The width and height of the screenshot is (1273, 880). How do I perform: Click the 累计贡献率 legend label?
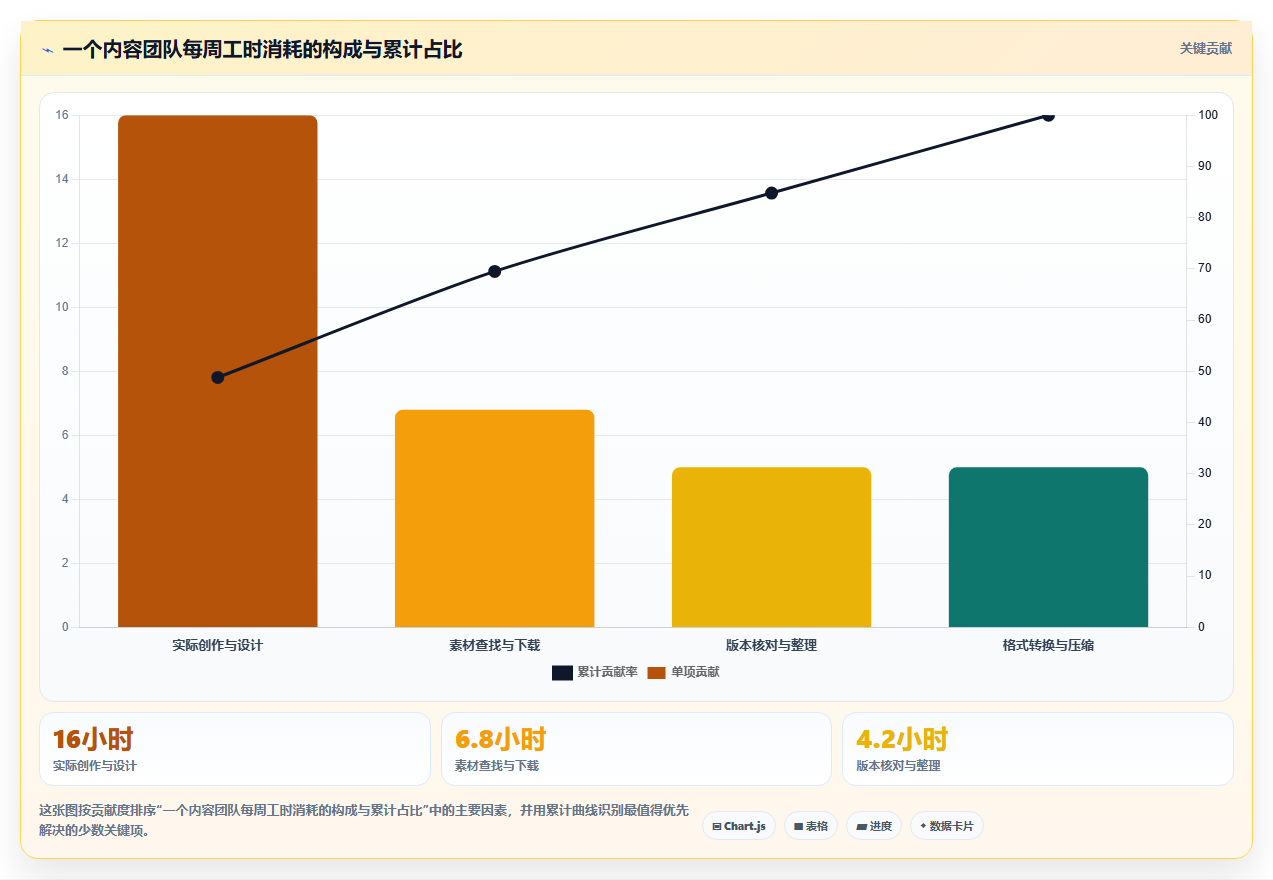click(x=607, y=672)
